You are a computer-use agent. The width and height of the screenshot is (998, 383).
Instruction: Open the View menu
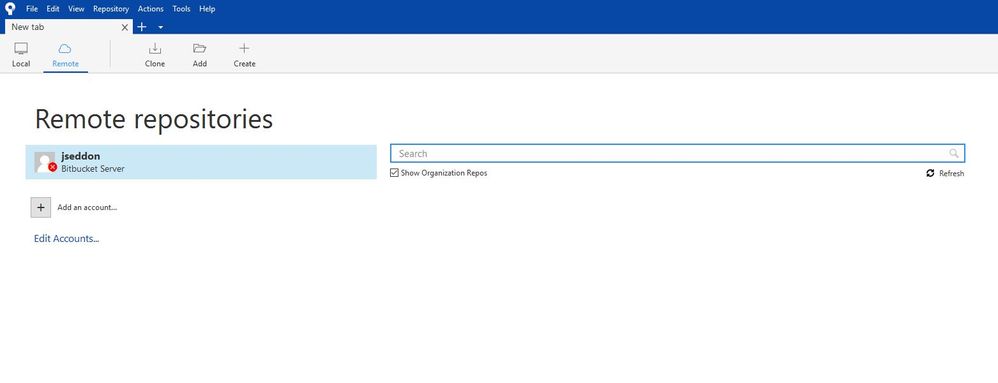click(x=76, y=9)
